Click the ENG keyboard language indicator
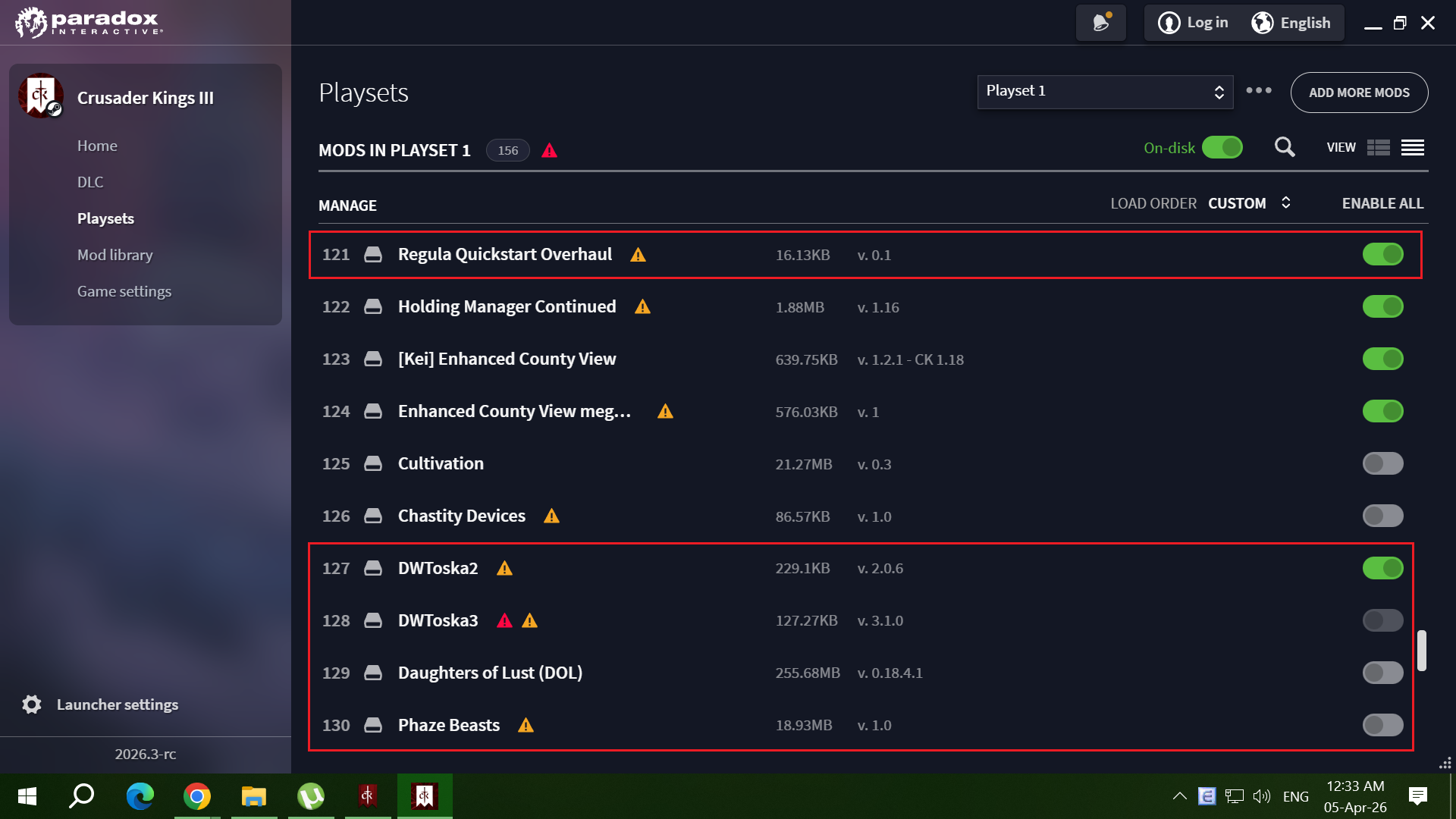 (x=1295, y=796)
